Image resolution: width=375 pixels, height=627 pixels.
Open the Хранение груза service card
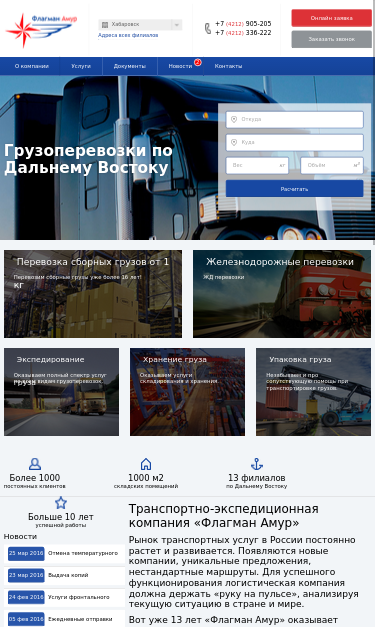pos(188,392)
